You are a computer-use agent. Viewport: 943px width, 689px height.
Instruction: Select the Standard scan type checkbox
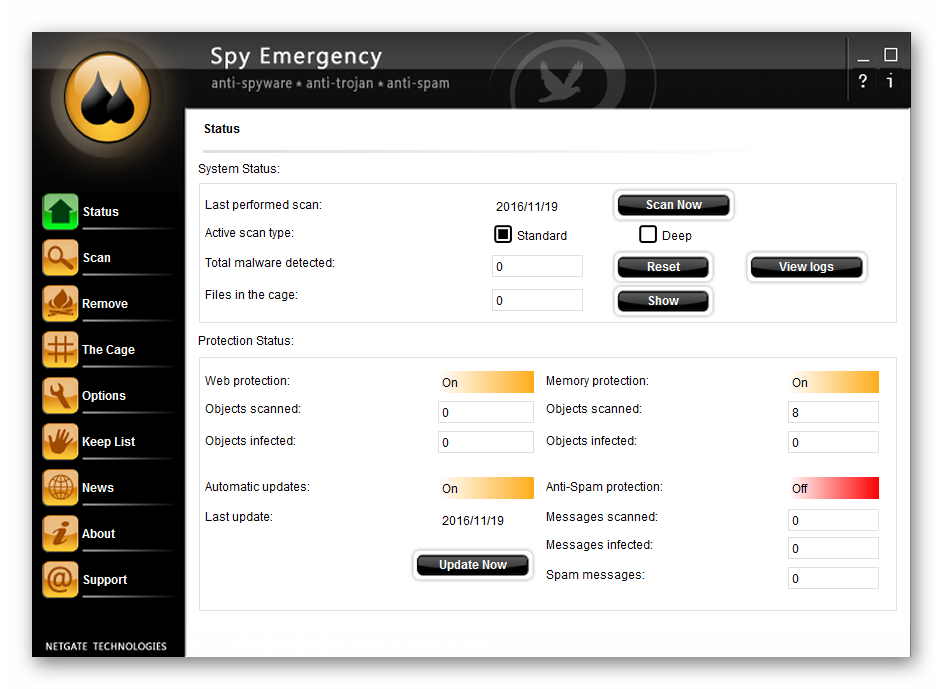pyautogui.click(x=503, y=234)
